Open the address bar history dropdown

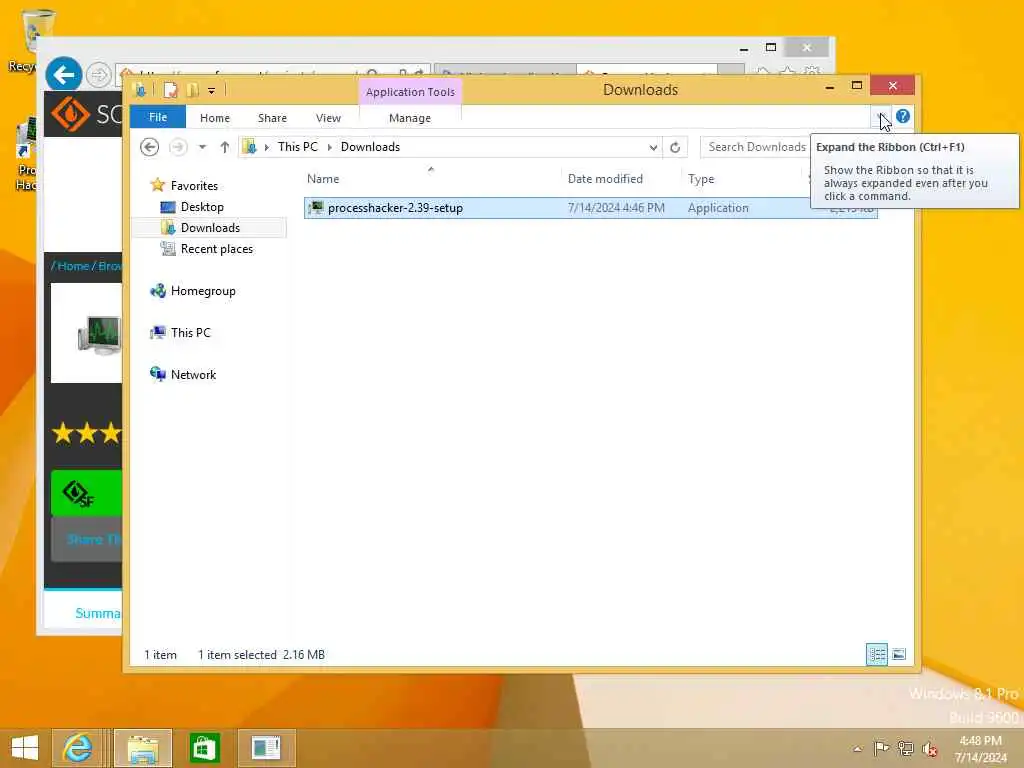tap(653, 148)
